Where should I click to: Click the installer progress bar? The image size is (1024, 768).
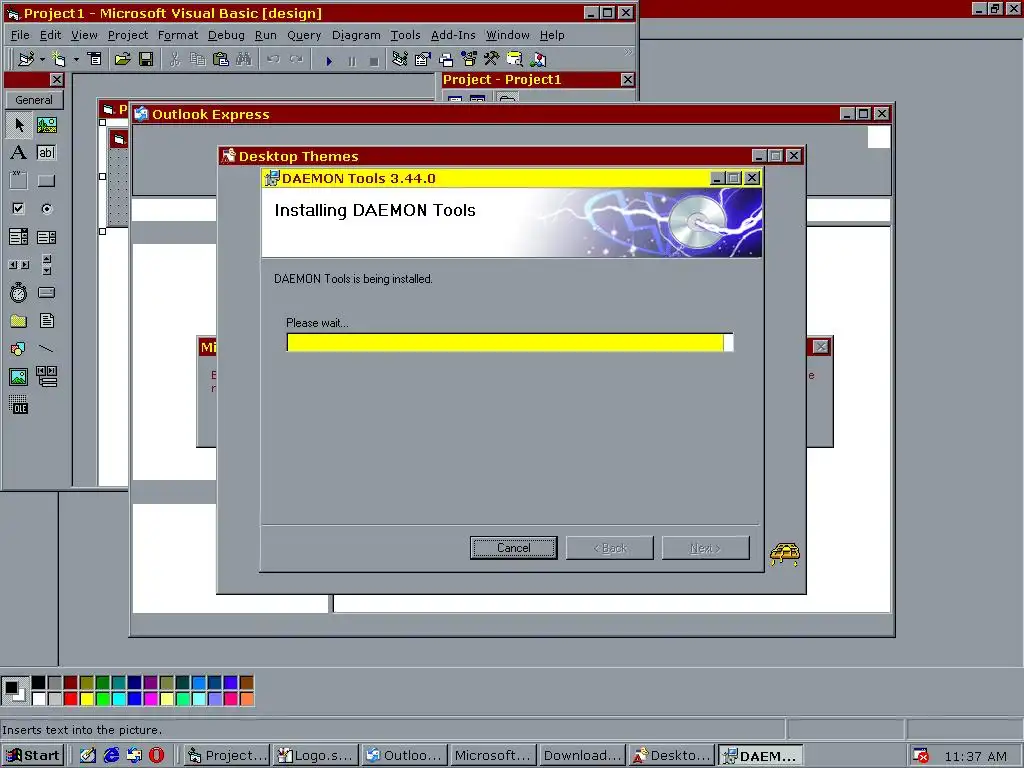pyautogui.click(x=510, y=342)
